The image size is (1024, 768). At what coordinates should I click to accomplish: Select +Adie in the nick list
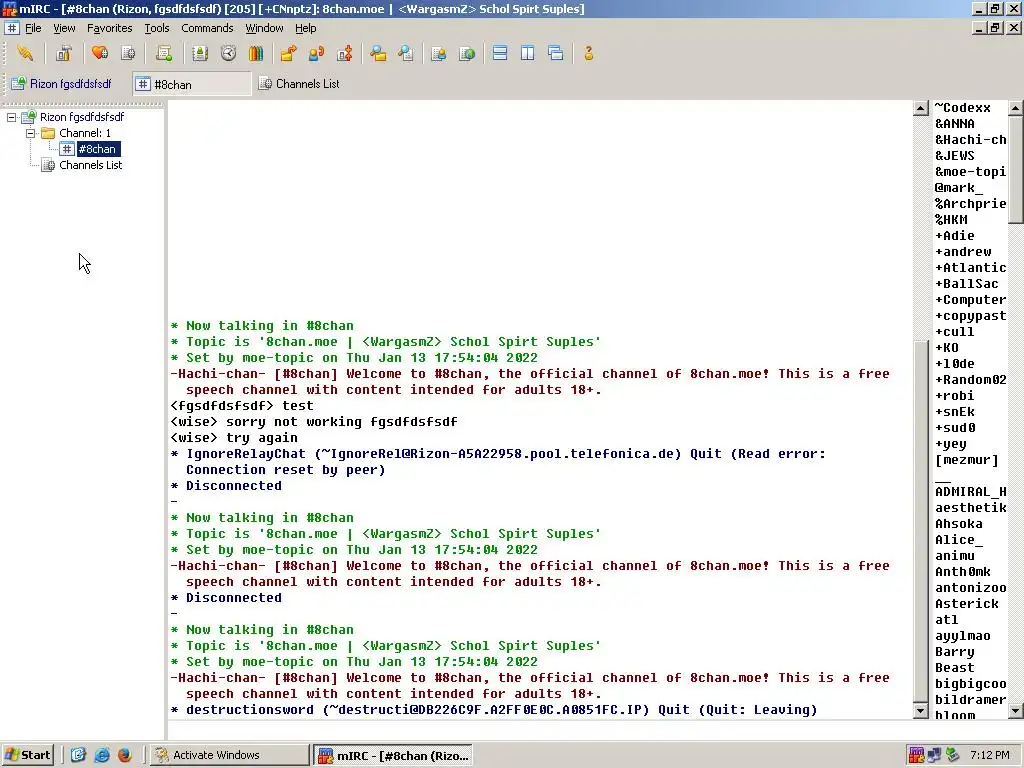click(x=955, y=236)
